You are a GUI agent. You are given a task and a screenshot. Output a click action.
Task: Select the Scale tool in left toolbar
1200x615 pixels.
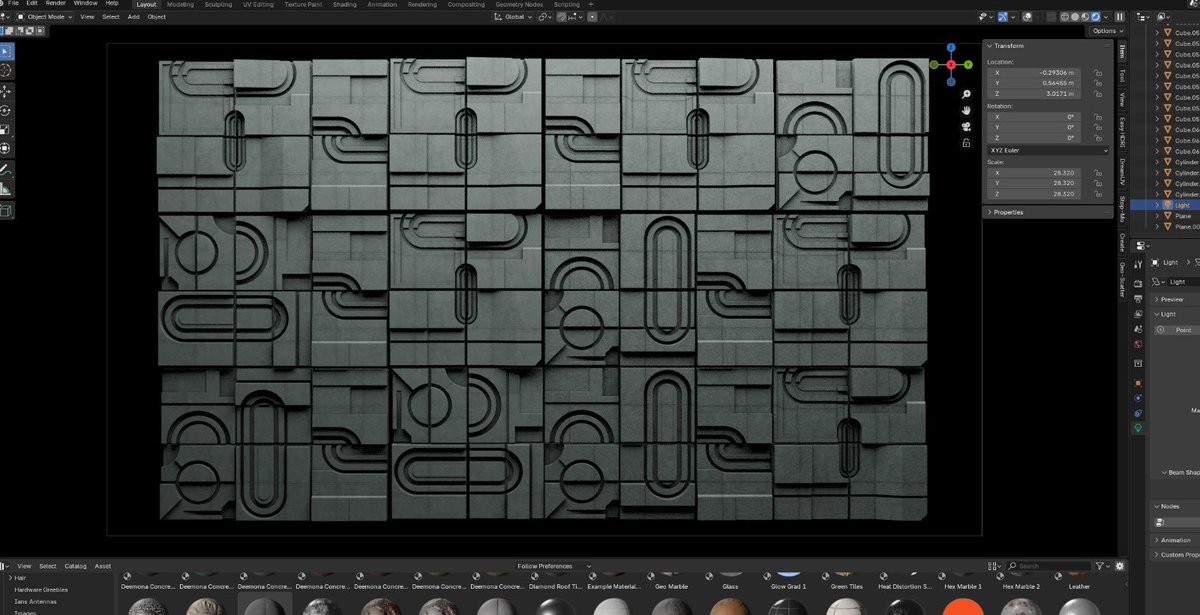(6, 129)
